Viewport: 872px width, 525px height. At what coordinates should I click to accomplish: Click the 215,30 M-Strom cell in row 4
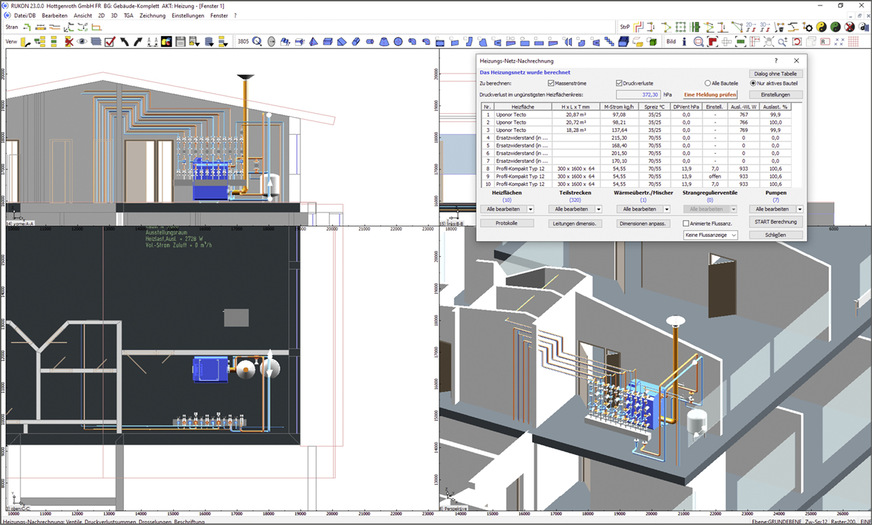619,138
